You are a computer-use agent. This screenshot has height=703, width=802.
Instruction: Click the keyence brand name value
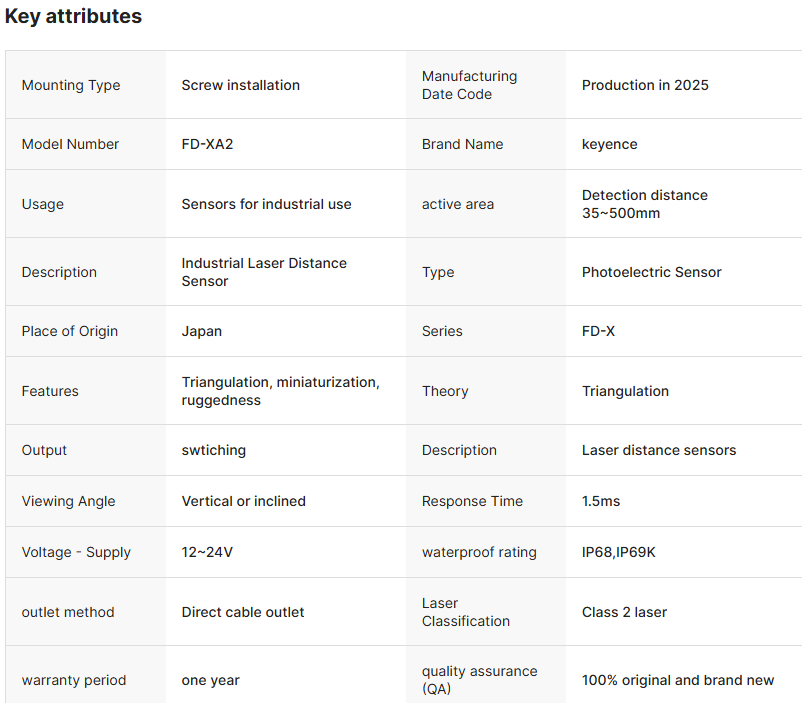click(x=609, y=144)
